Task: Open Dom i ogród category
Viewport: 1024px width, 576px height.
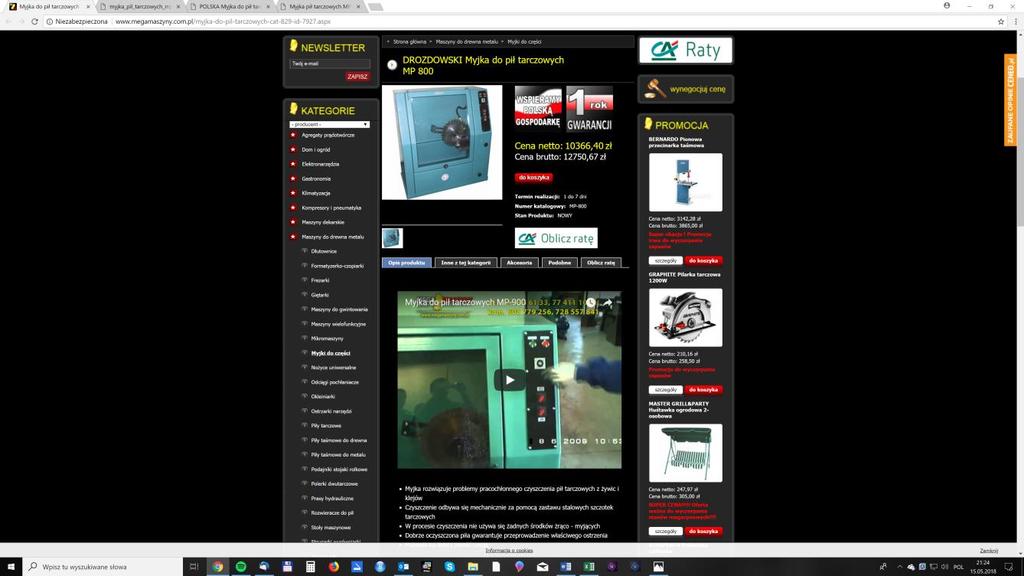Action: pos(315,150)
